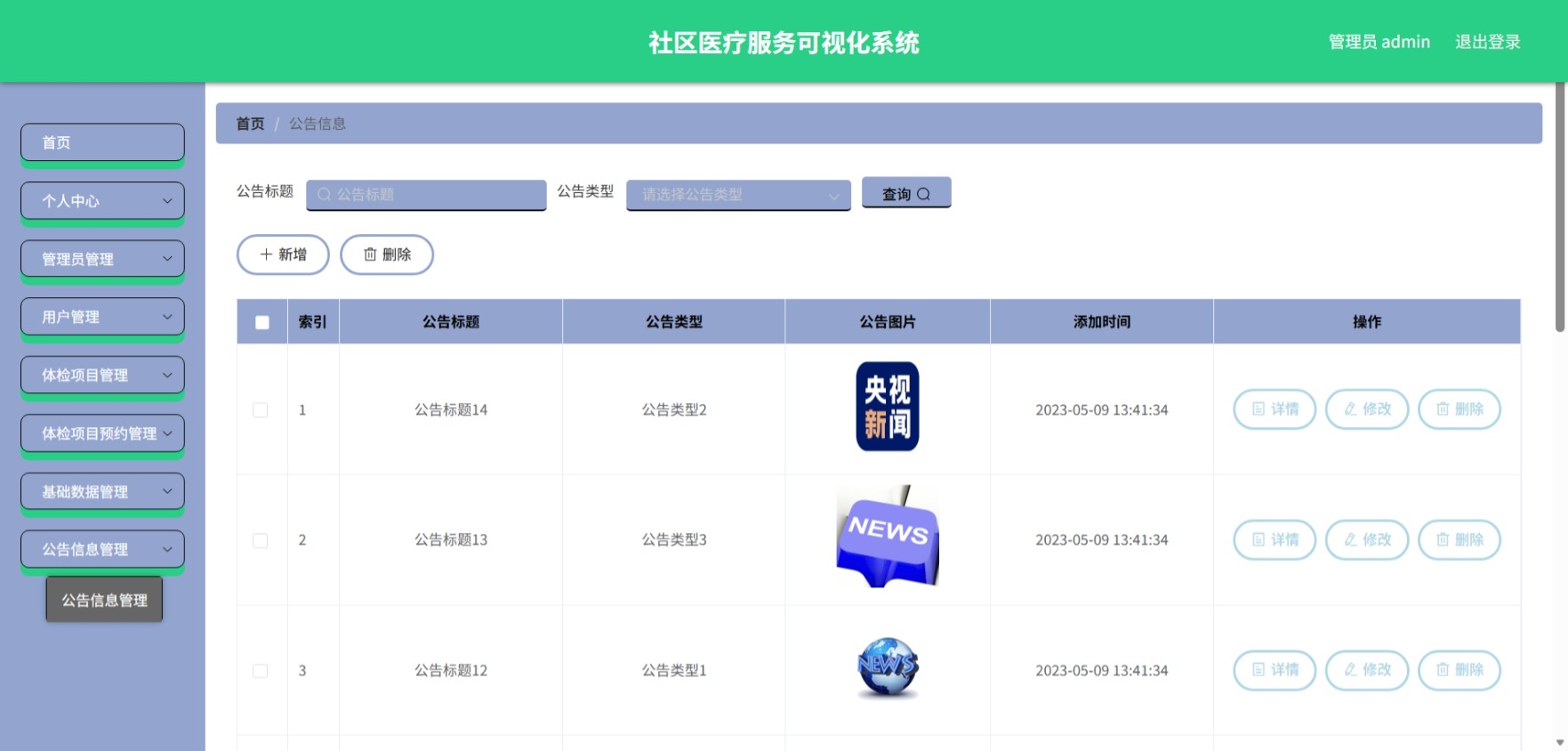Image resolution: width=1568 pixels, height=751 pixels.
Task: Click the 公告图片 column header
Action: tap(888, 322)
